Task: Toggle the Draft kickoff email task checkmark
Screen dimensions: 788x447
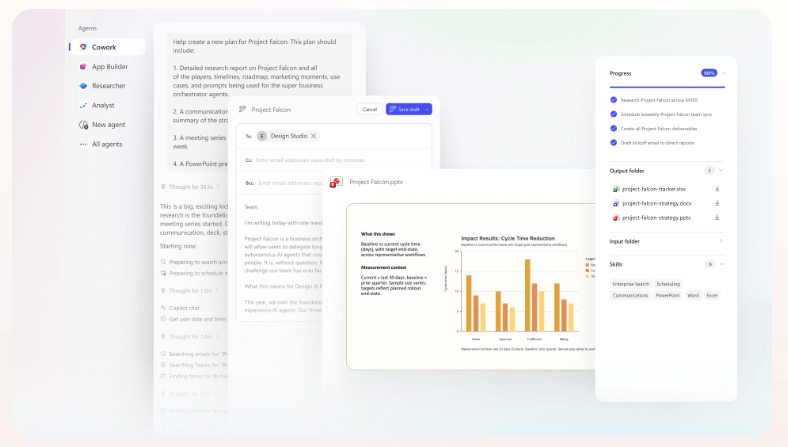Action: pyautogui.click(x=613, y=144)
